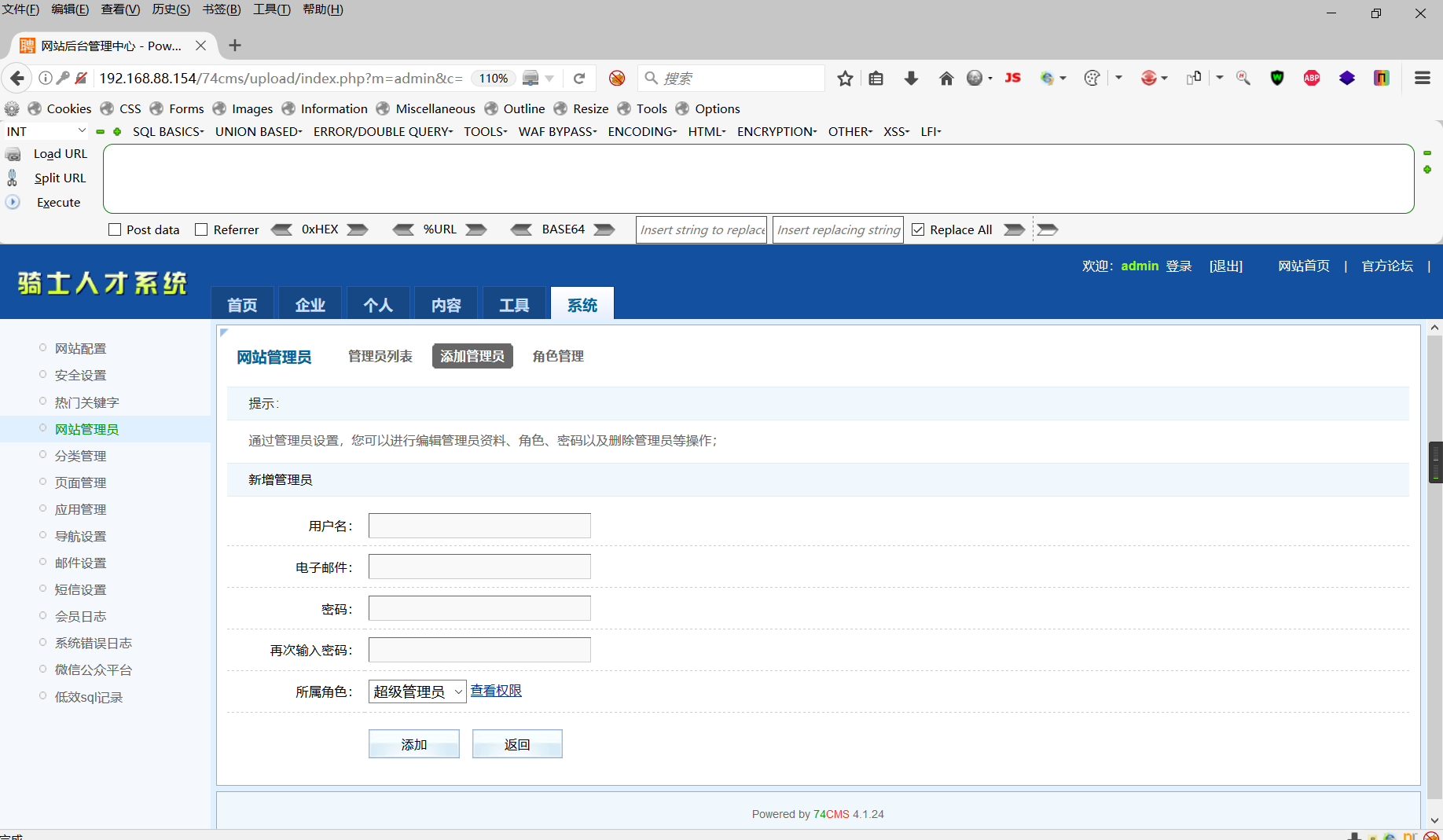
Task: Disable the Replace All checkbox
Action: click(x=917, y=229)
